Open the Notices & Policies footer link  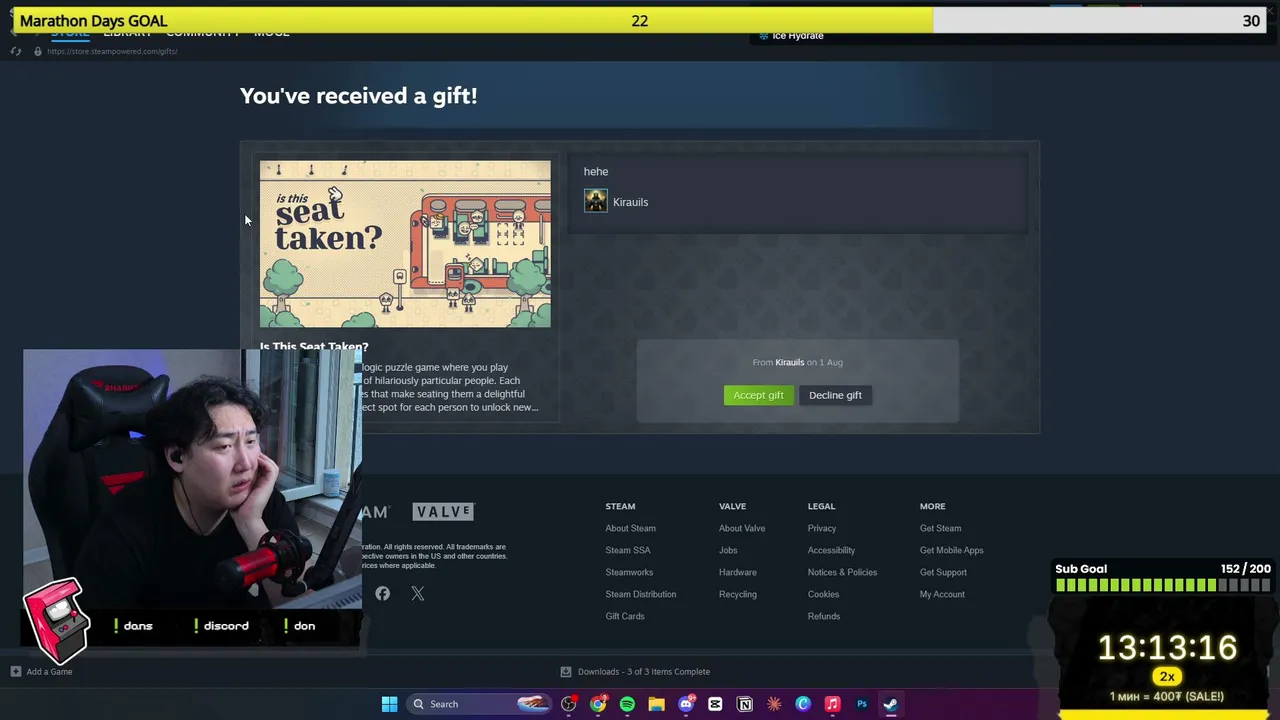tap(842, 572)
